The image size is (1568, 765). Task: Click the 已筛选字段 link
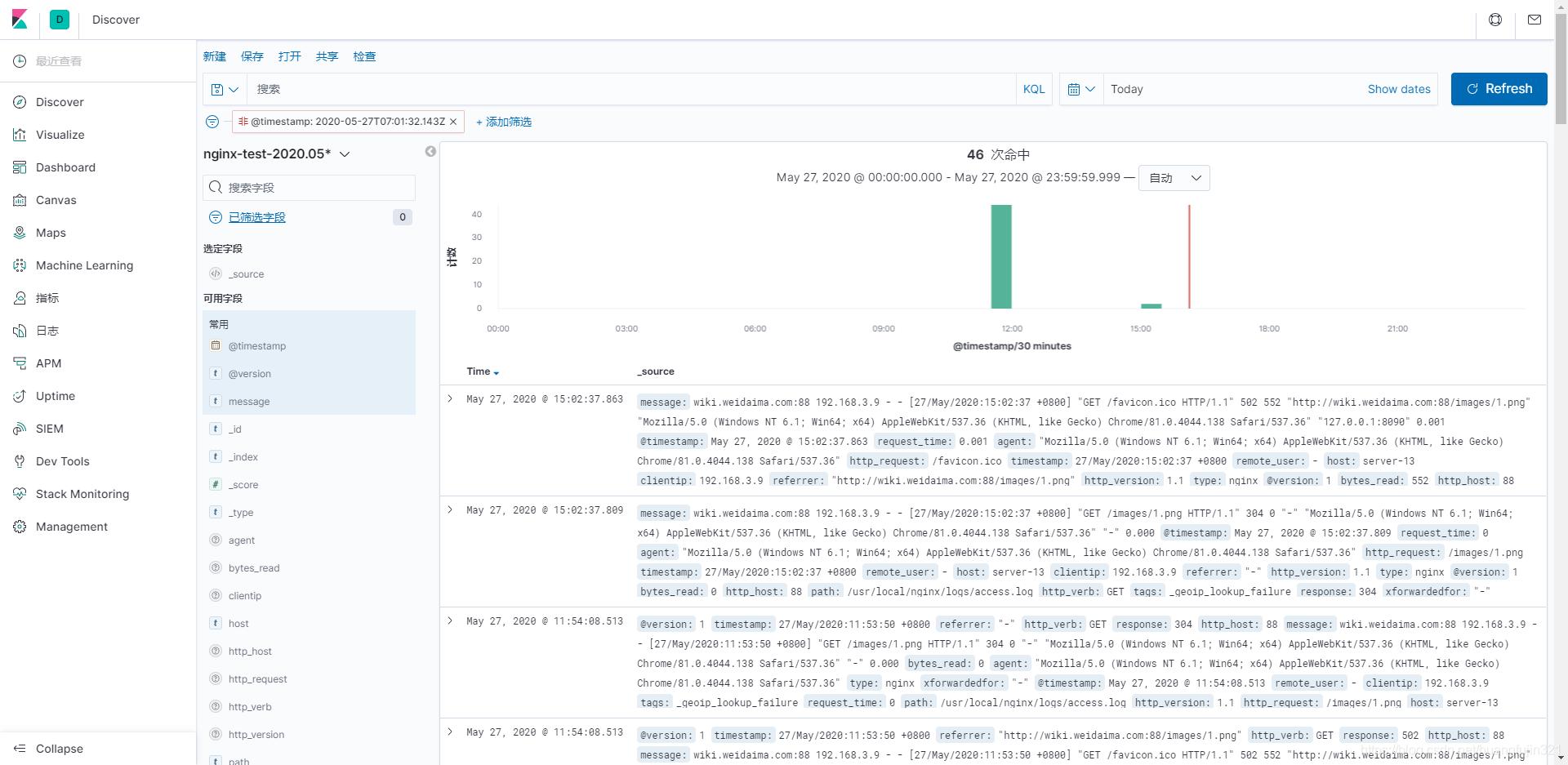[x=257, y=217]
